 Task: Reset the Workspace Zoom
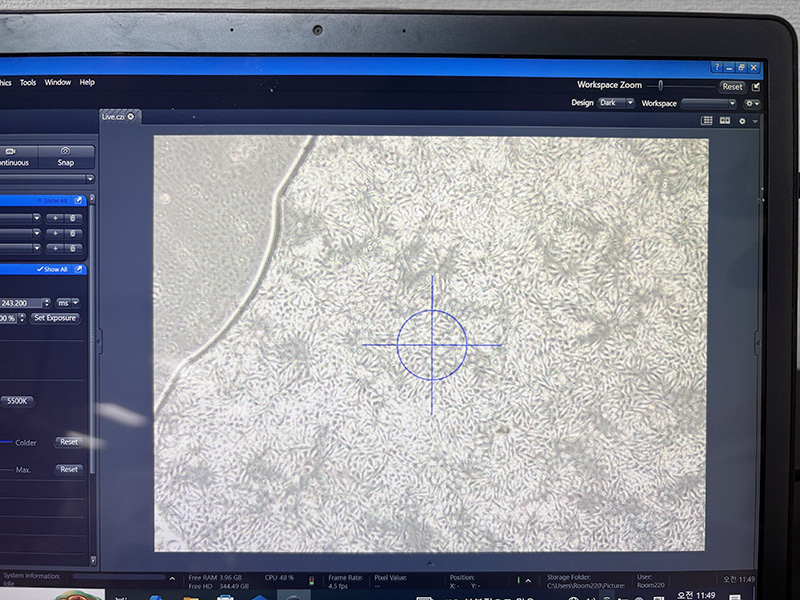(x=732, y=86)
